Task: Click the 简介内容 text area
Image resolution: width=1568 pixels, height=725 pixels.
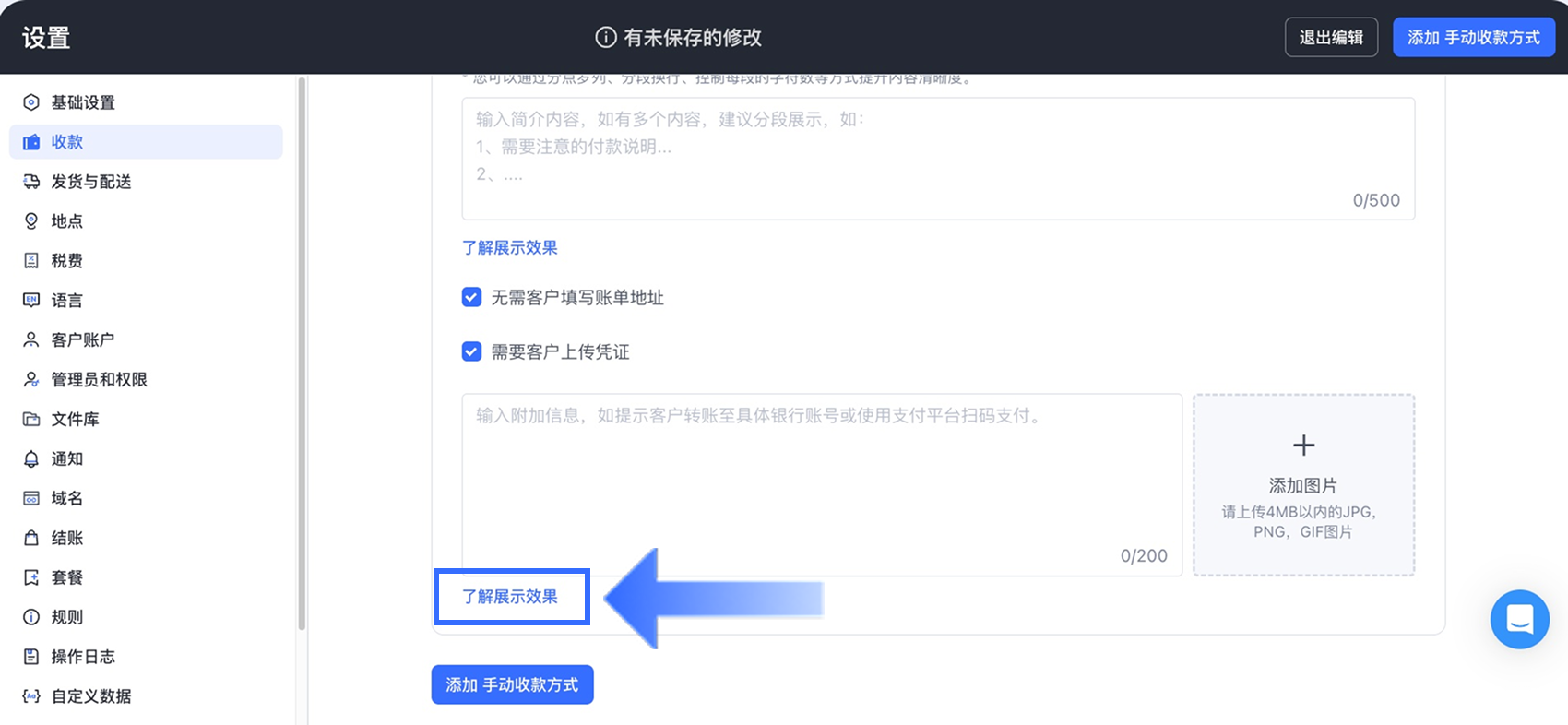Action: click(937, 159)
